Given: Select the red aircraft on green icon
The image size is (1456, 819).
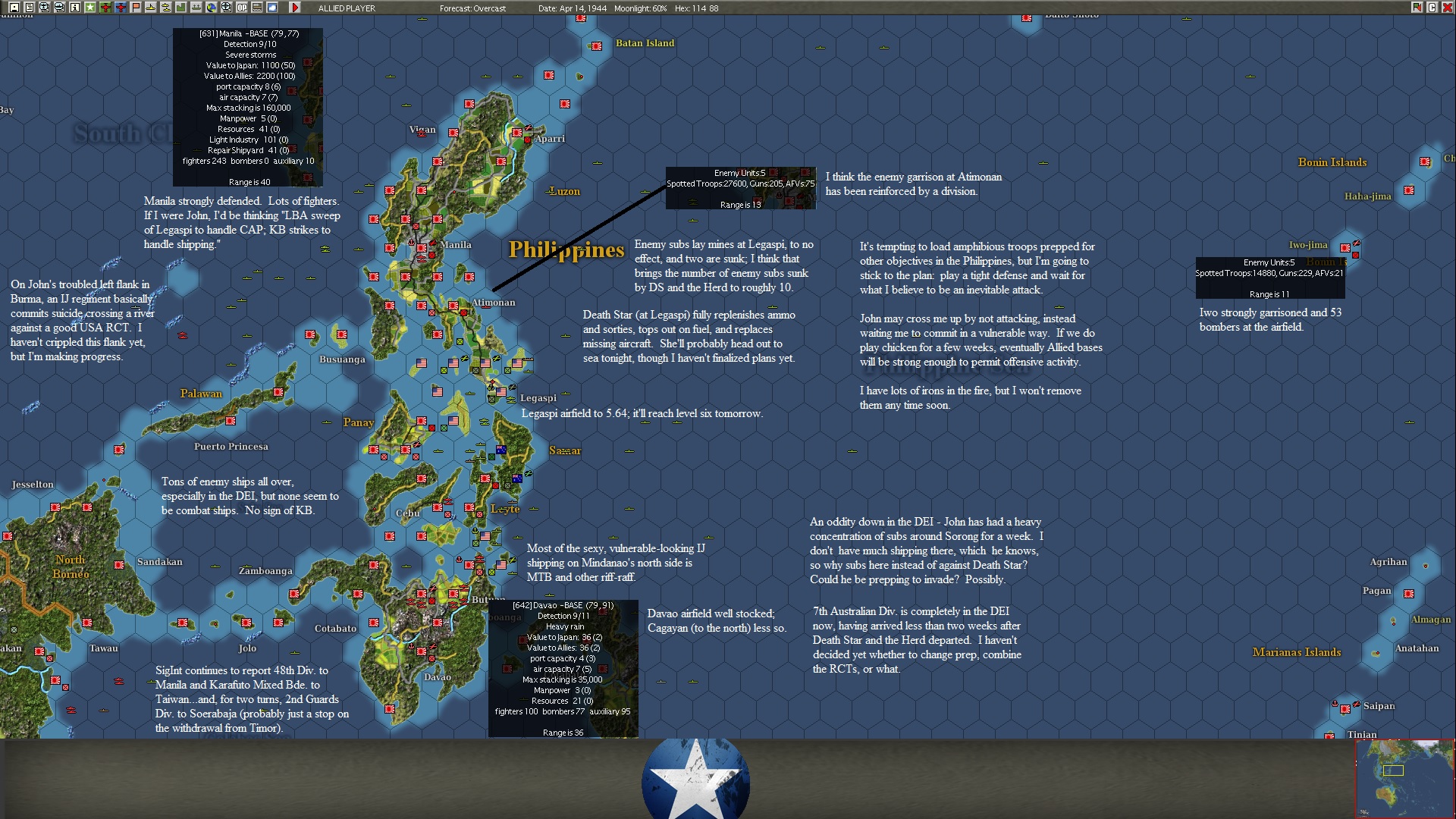Looking at the screenshot, I should [x=105, y=8].
